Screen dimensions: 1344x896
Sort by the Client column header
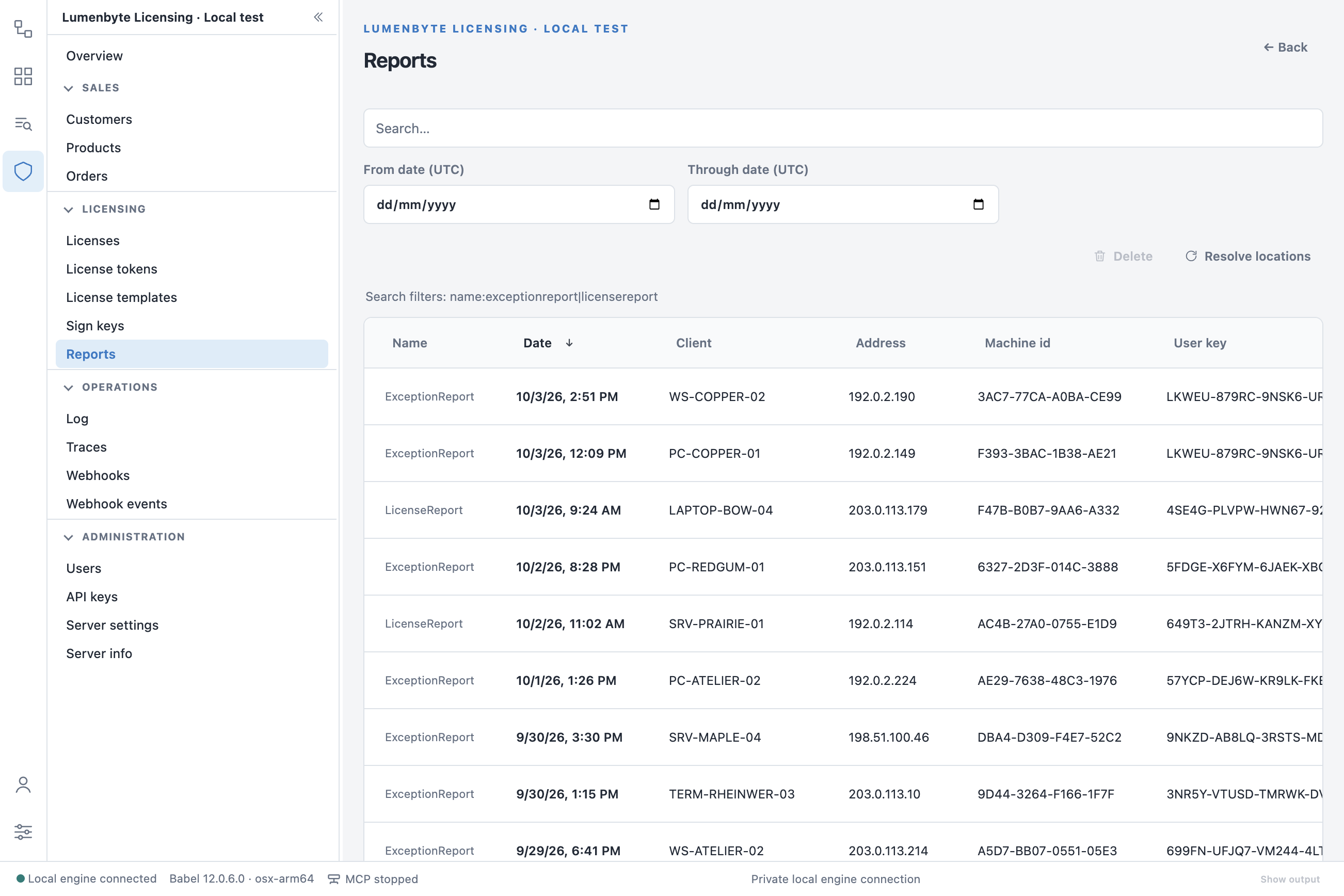click(694, 343)
